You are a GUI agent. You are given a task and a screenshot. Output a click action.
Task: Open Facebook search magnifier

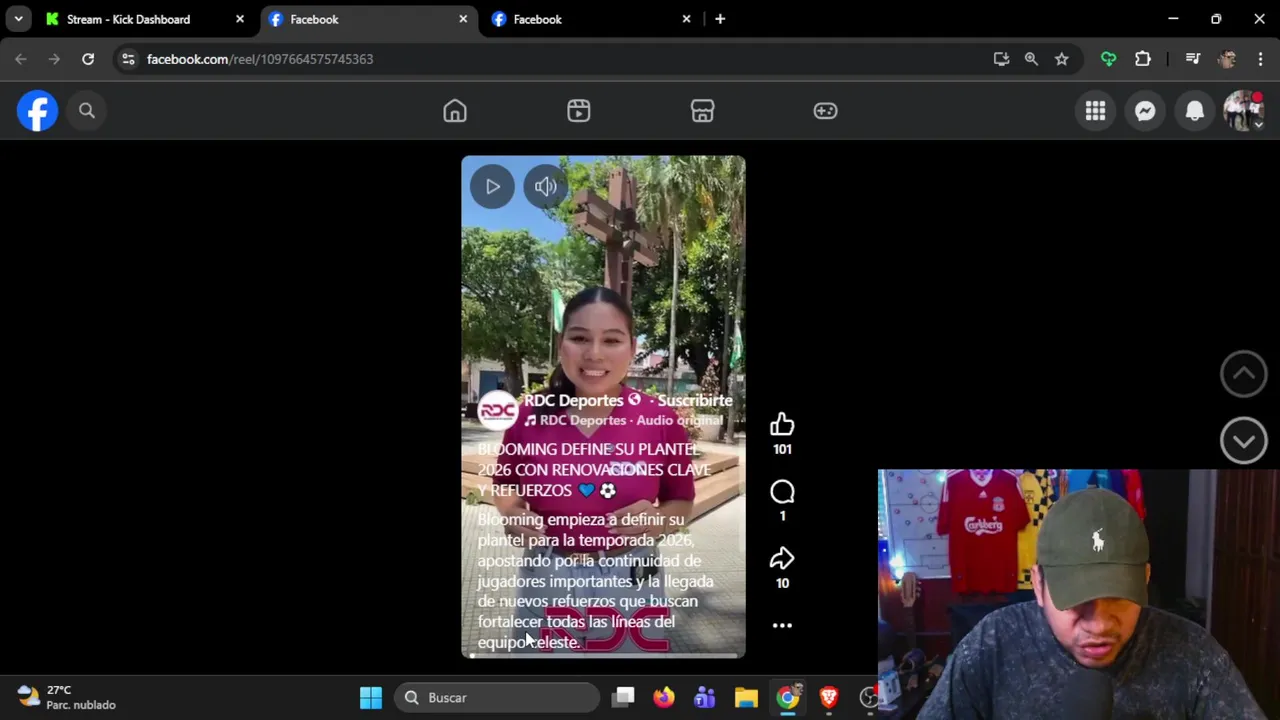click(x=87, y=111)
